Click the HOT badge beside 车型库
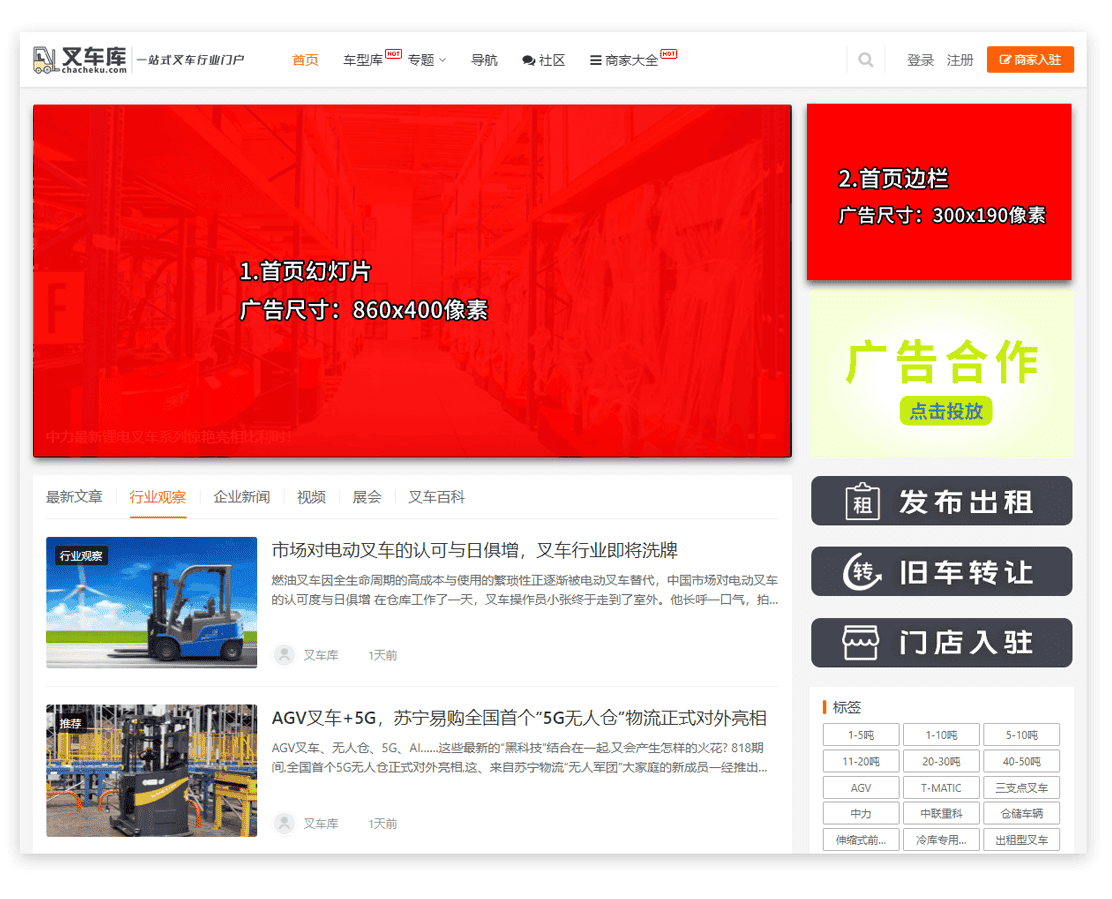The width and height of the screenshot is (1112, 899). coord(394,53)
